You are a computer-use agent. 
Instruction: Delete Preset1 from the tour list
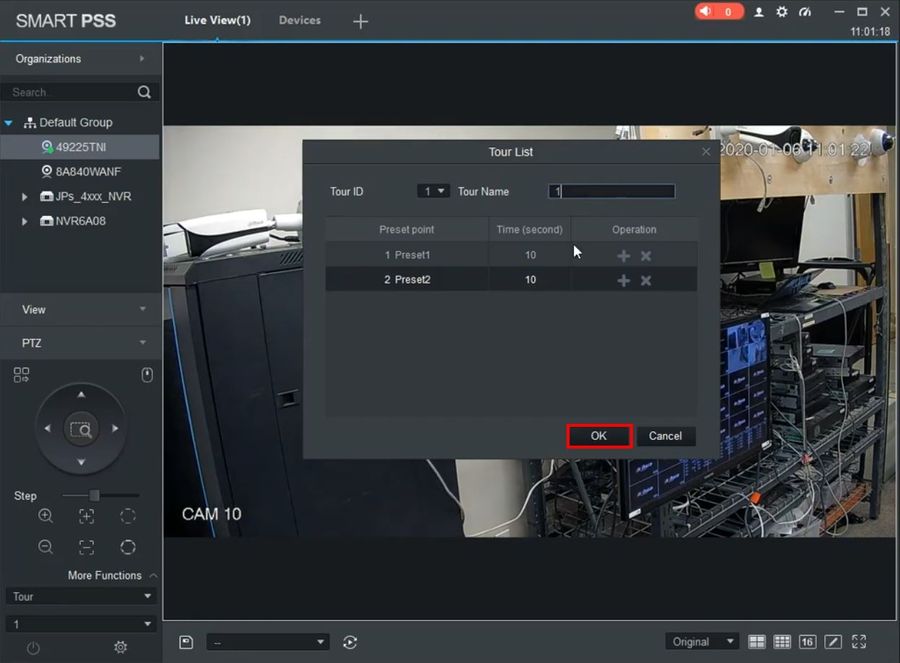click(646, 256)
